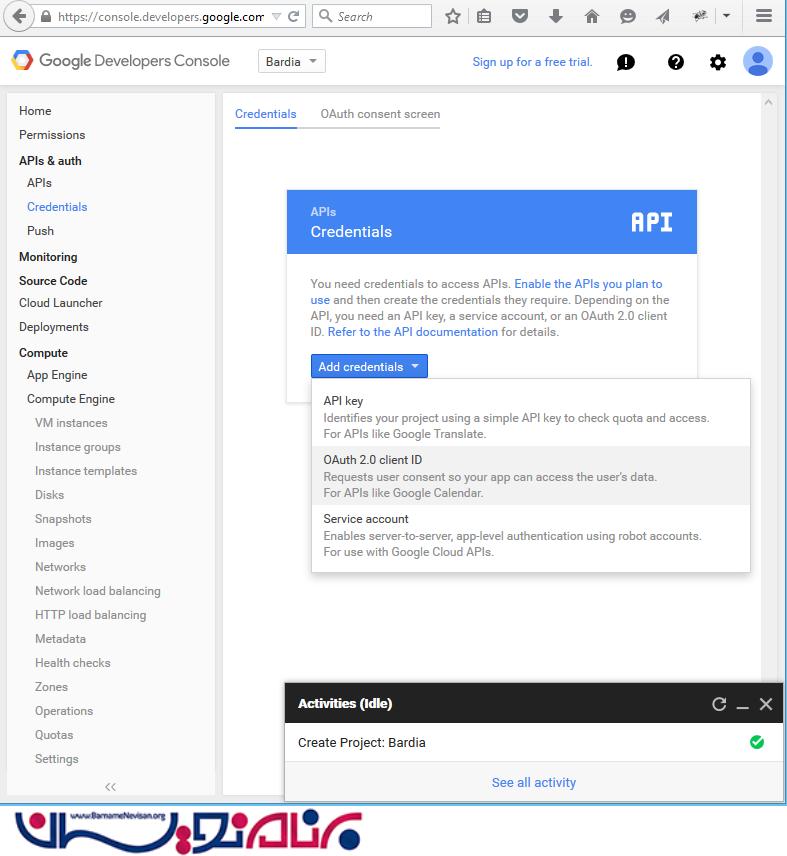Click the browser Search field

[372, 16]
